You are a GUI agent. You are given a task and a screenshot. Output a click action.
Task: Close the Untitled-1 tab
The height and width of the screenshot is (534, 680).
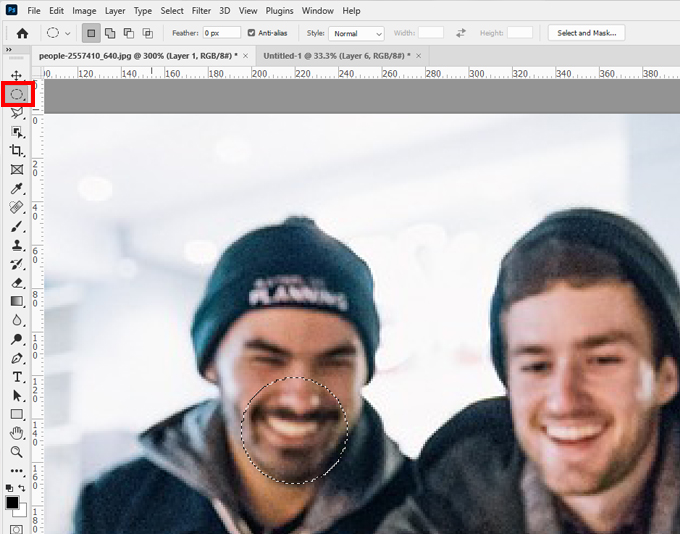coord(418,56)
